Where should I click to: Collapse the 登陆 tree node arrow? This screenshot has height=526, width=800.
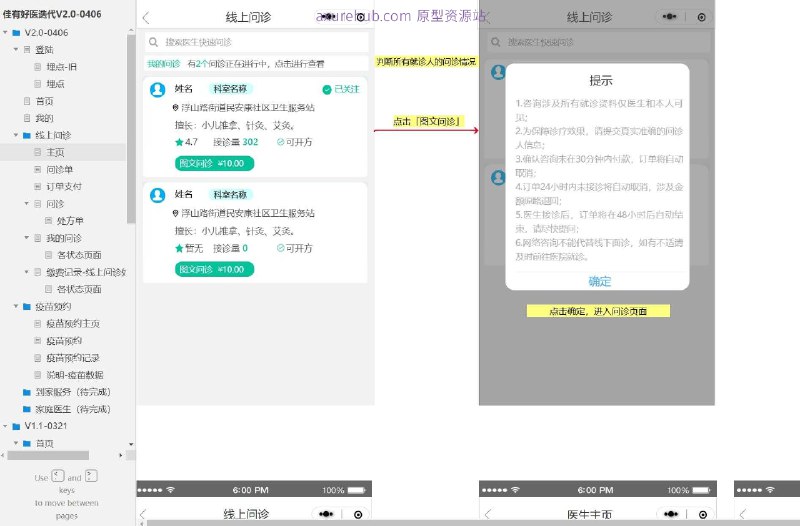(x=16, y=49)
